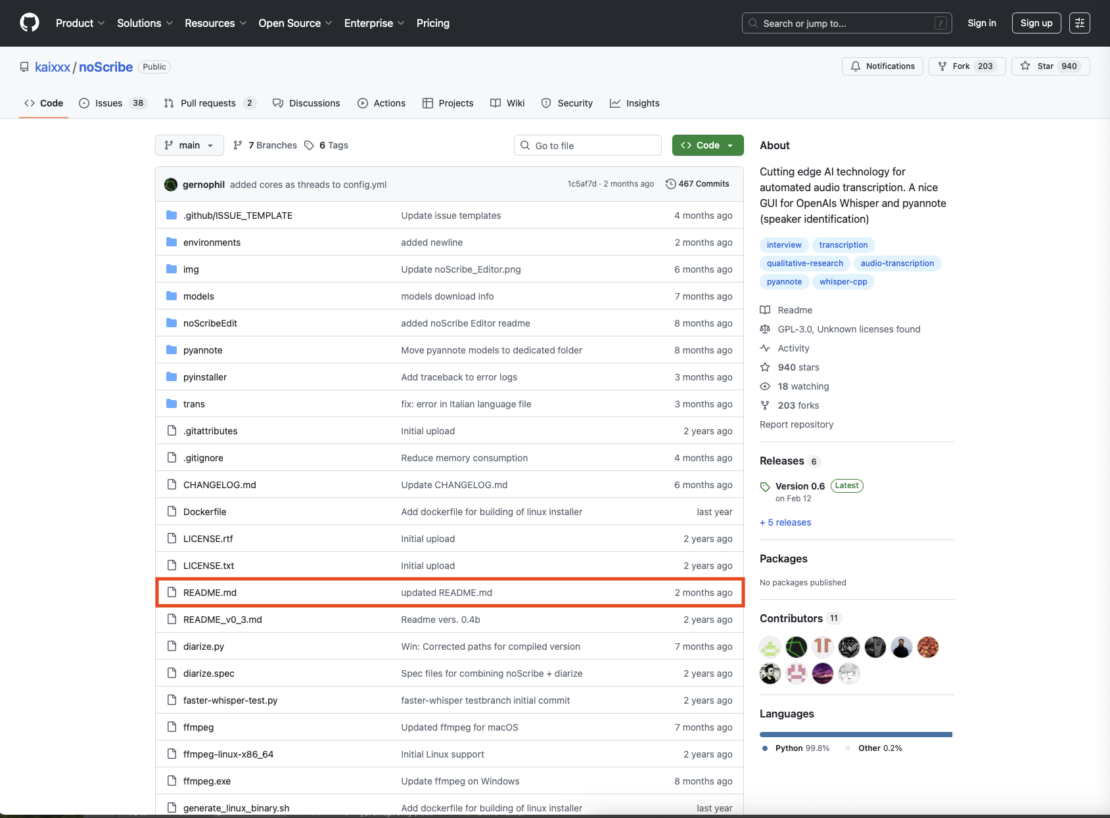This screenshot has width=1110, height=818.
Task: Click the pulse icon beside Activity
Action: pos(765,348)
